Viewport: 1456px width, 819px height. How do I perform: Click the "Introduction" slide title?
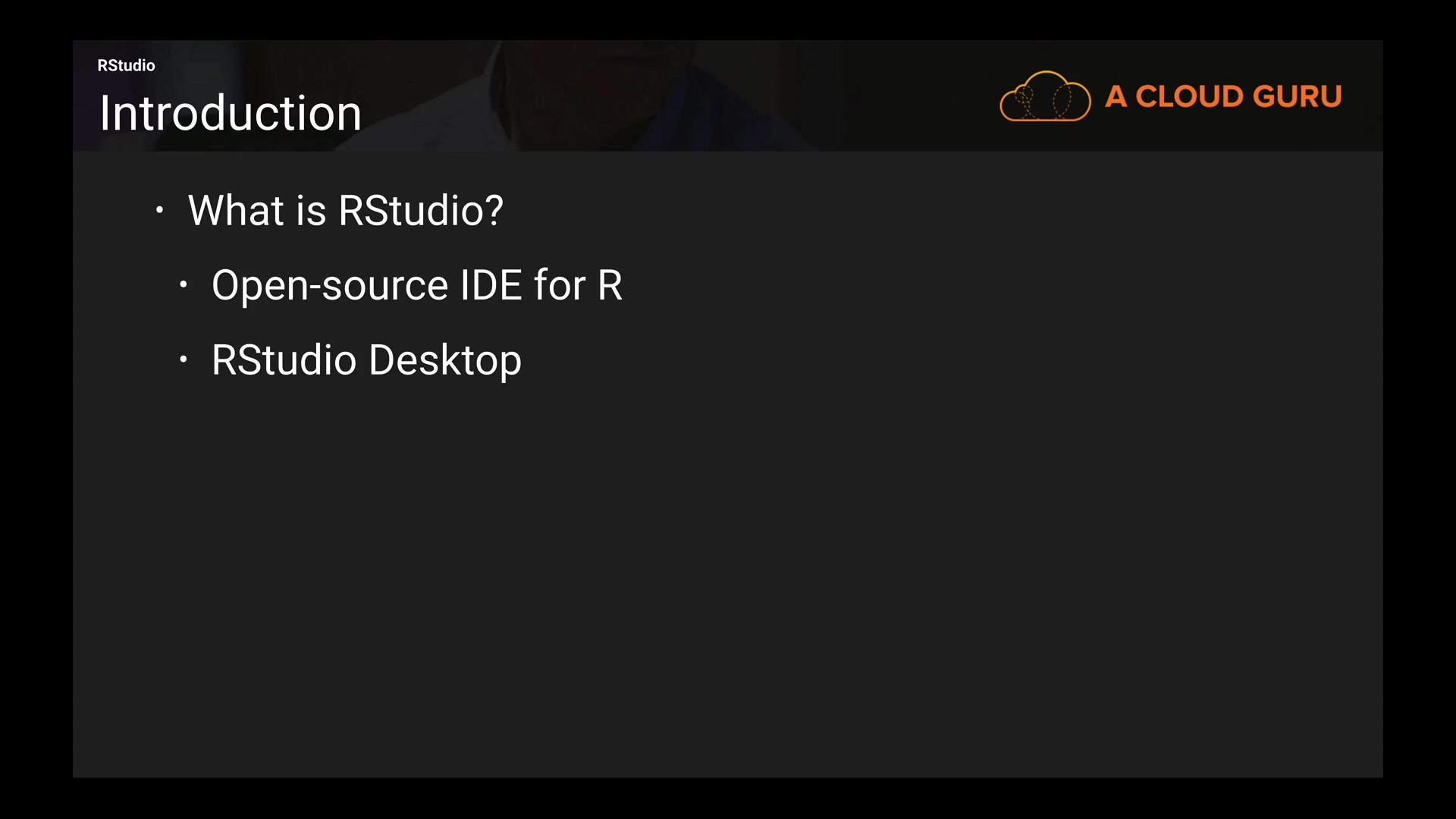click(230, 114)
